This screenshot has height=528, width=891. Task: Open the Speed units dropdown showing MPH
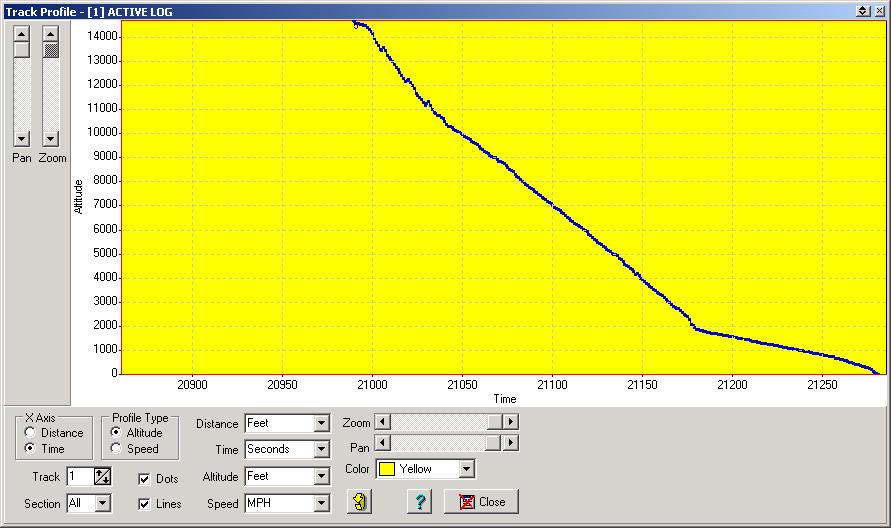pyautogui.click(x=321, y=504)
